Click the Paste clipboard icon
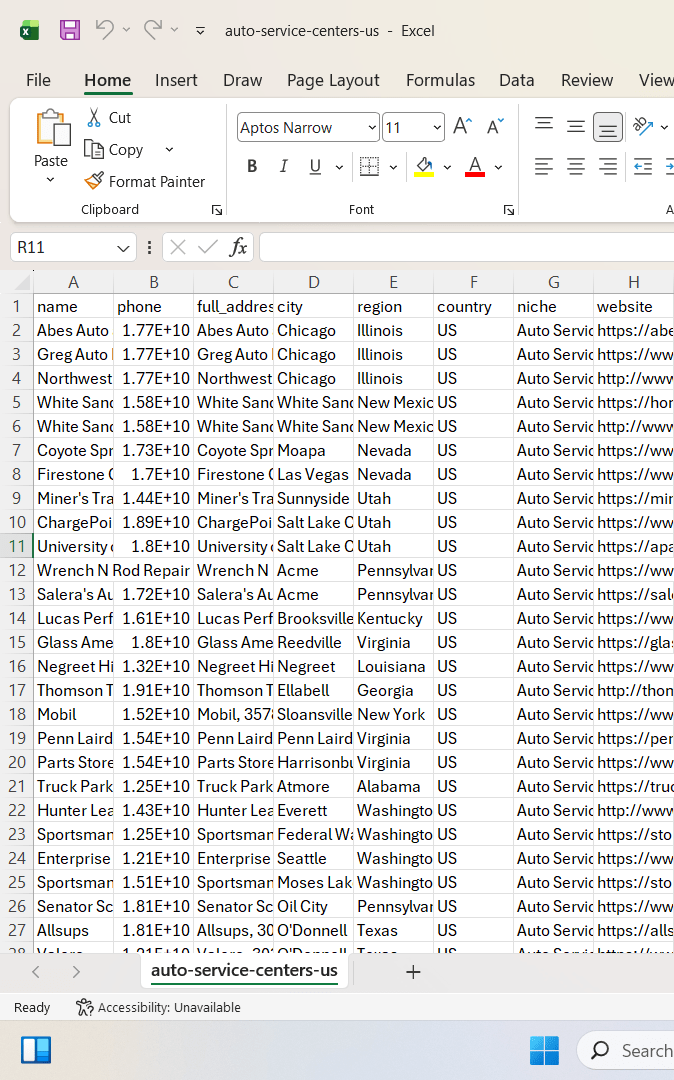 click(x=52, y=127)
